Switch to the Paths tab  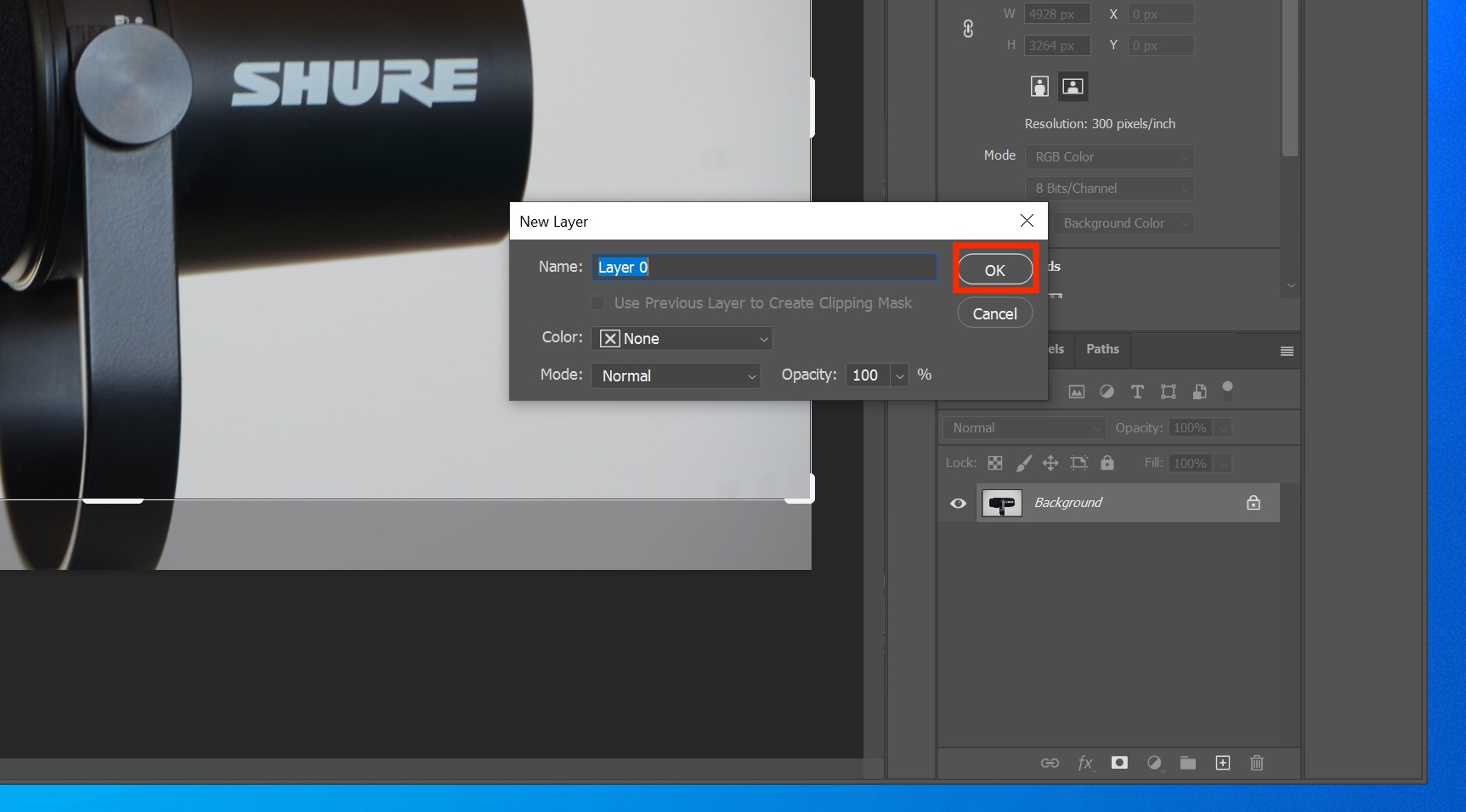1102,349
